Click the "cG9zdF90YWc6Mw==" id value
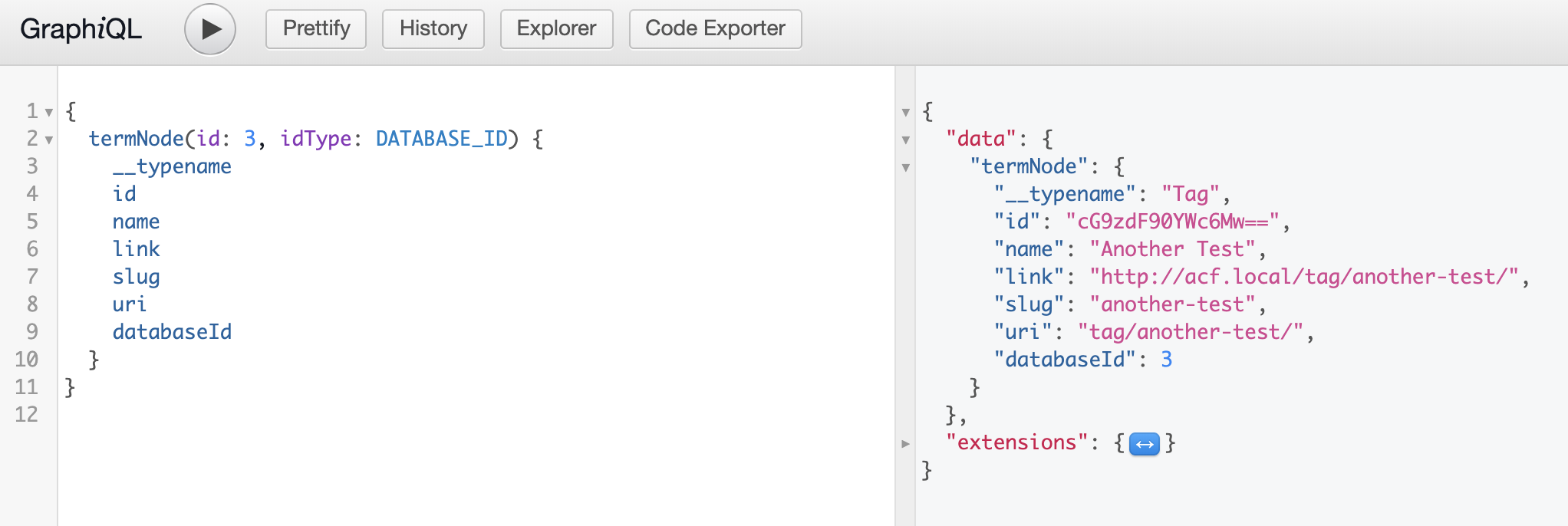Viewport: 1568px width, 526px height. tap(1173, 222)
